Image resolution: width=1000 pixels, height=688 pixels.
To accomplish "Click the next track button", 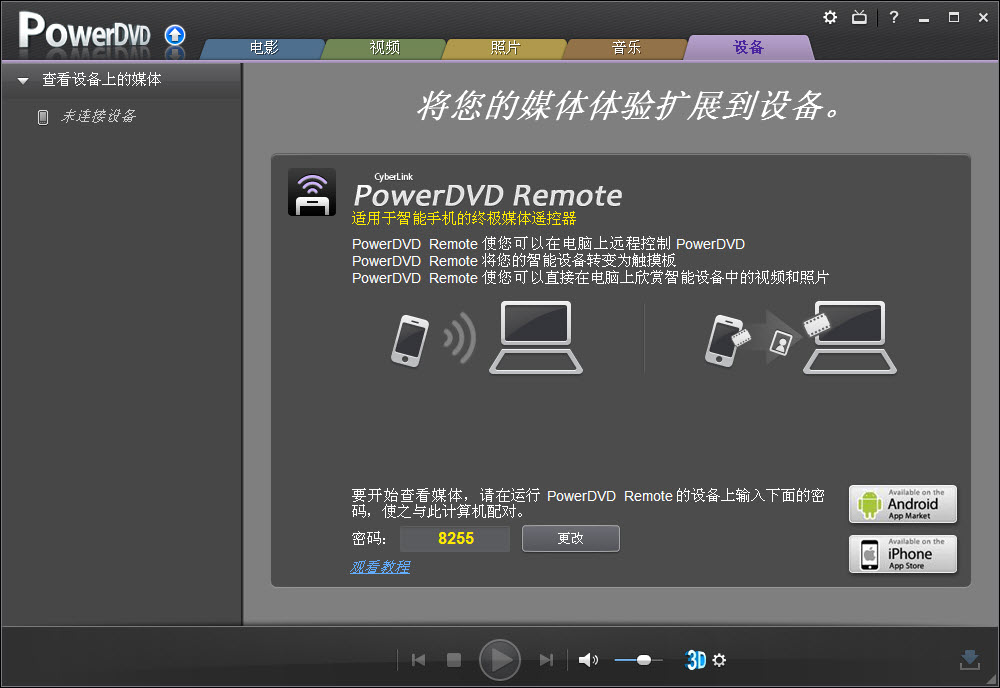I will (x=547, y=660).
